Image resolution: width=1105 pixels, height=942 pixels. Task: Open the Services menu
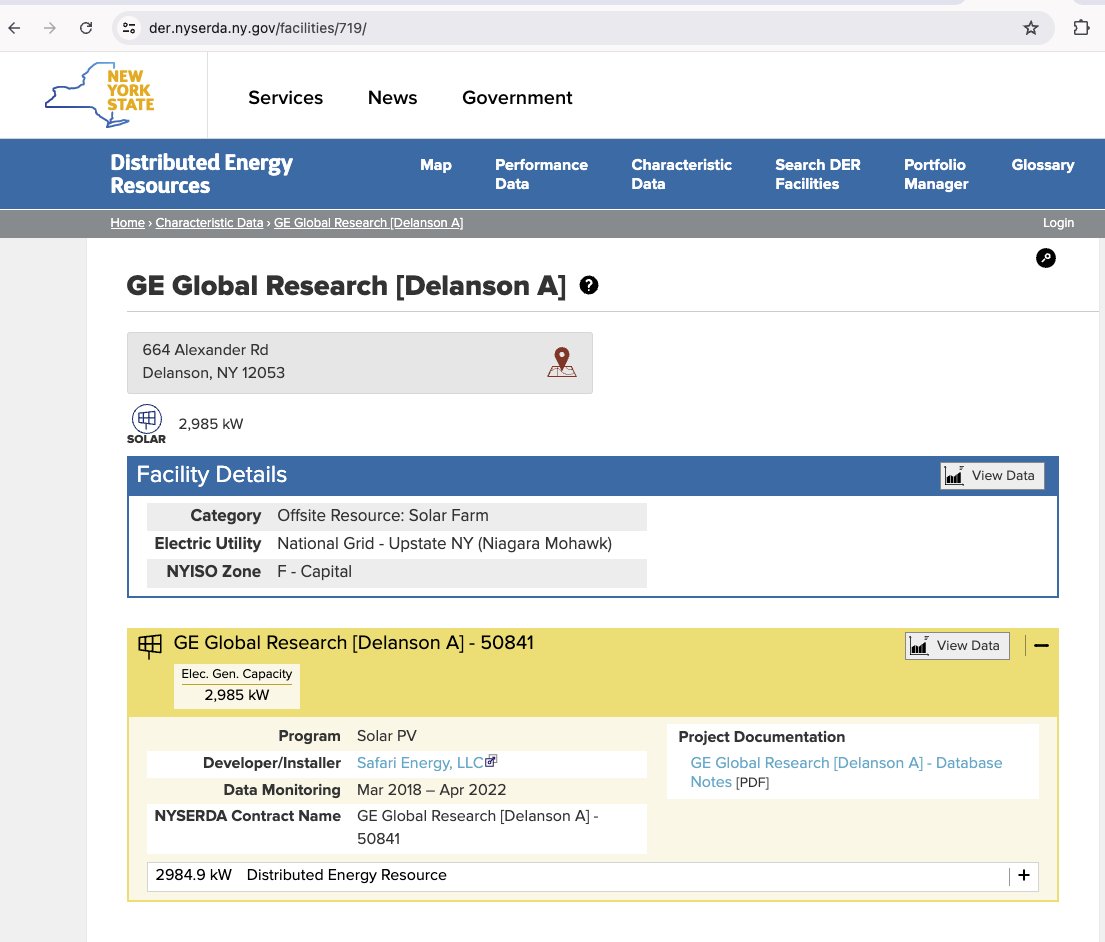pyautogui.click(x=285, y=97)
